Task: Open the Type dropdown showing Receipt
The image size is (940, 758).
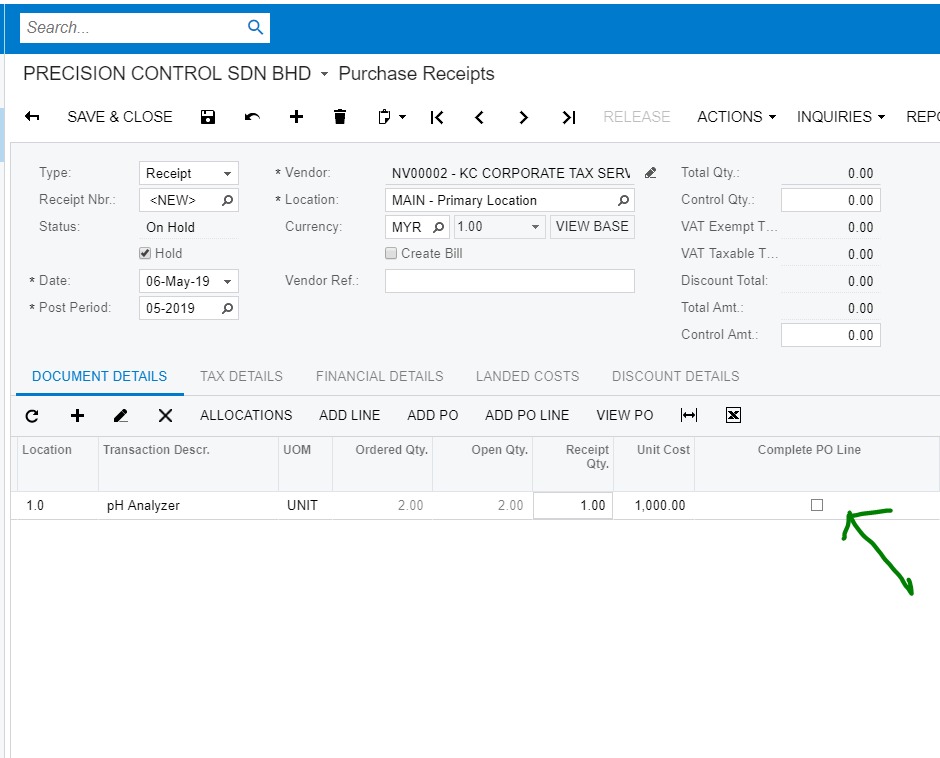Action: point(228,172)
